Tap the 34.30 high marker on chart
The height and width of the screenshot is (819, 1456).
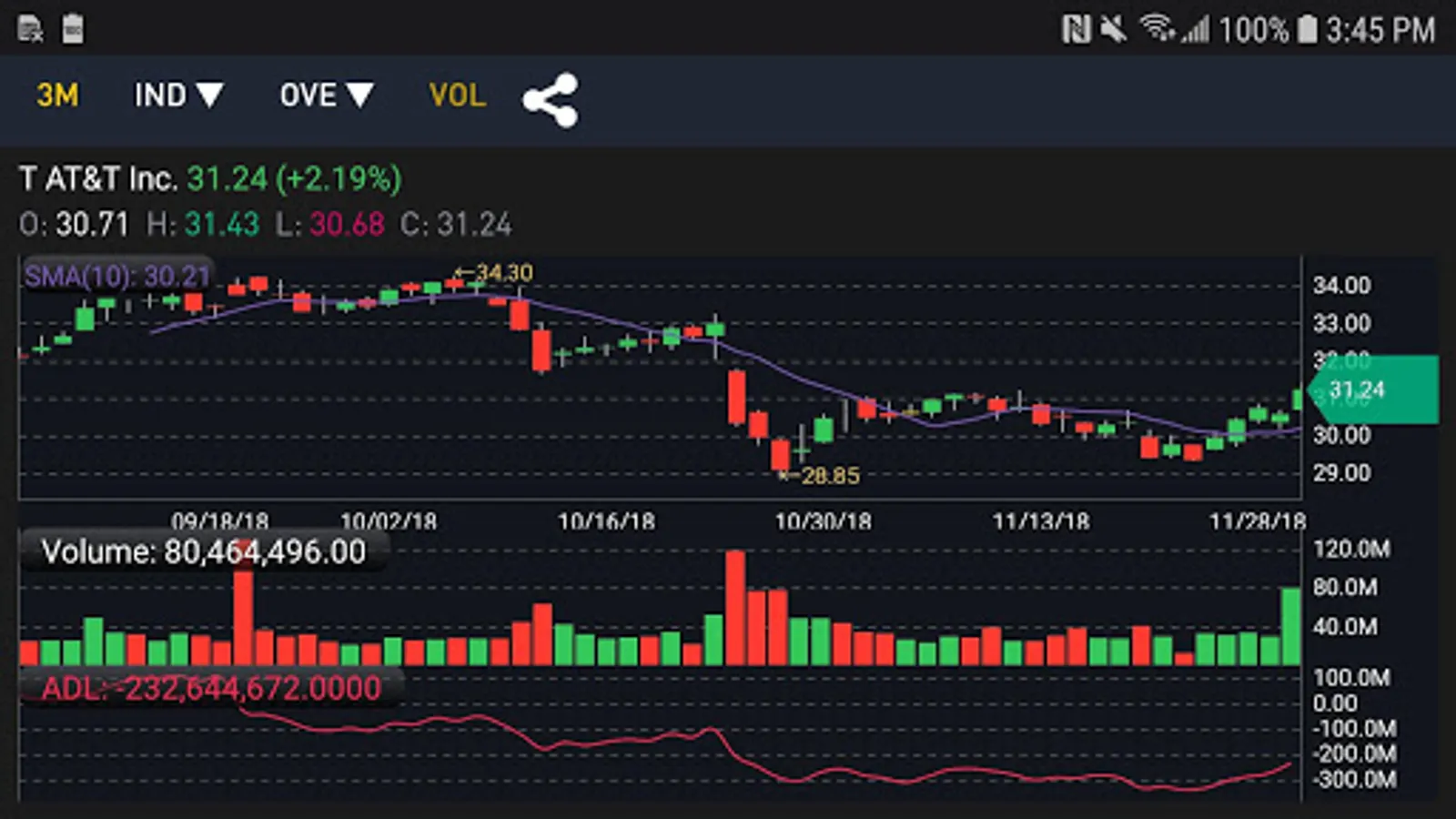[493, 273]
